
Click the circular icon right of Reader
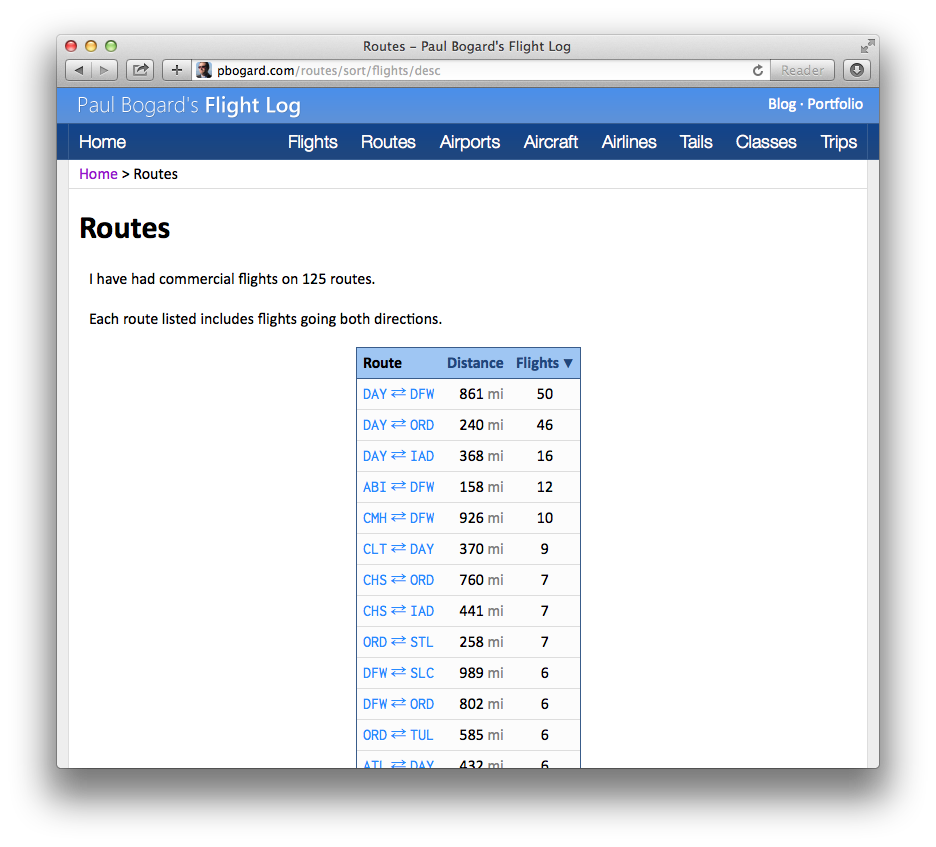pos(856,70)
